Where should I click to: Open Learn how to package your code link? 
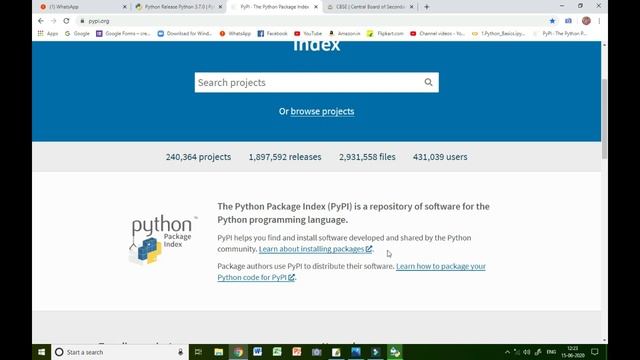pyautogui.click(x=351, y=271)
